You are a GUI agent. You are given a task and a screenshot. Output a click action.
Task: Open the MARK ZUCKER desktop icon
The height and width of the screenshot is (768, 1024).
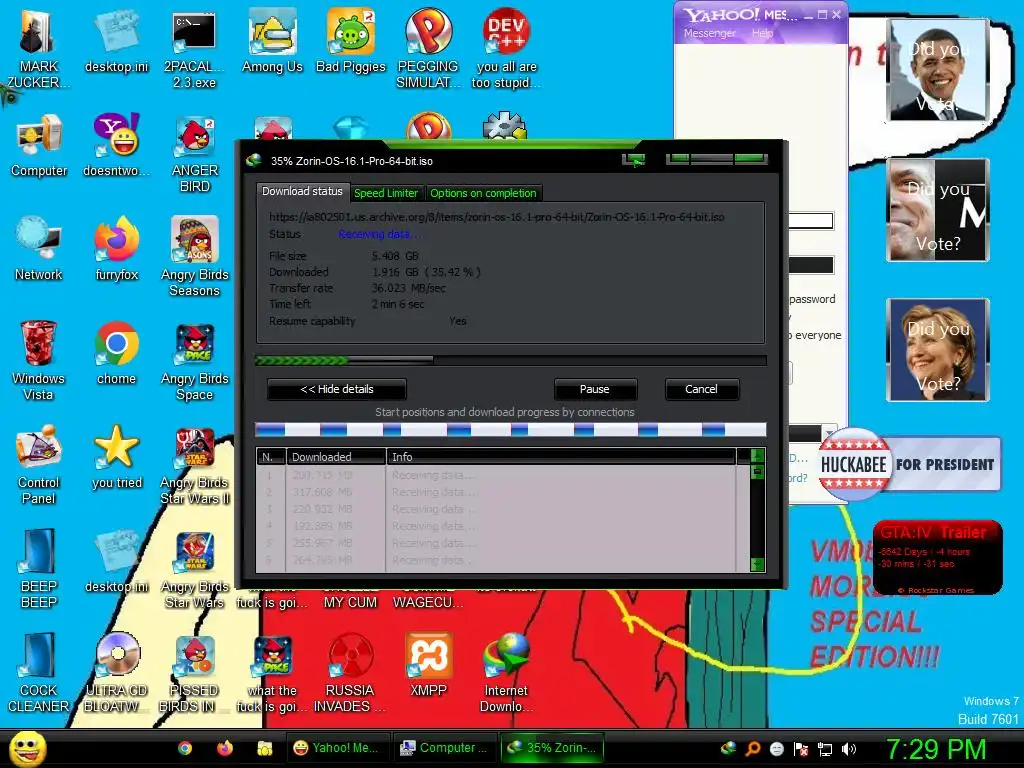[38, 47]
